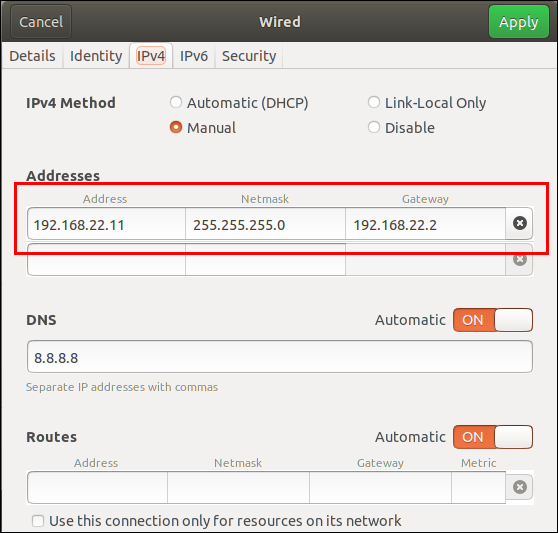
Task: Switch to the Details tab
Action: coord(32,56)
